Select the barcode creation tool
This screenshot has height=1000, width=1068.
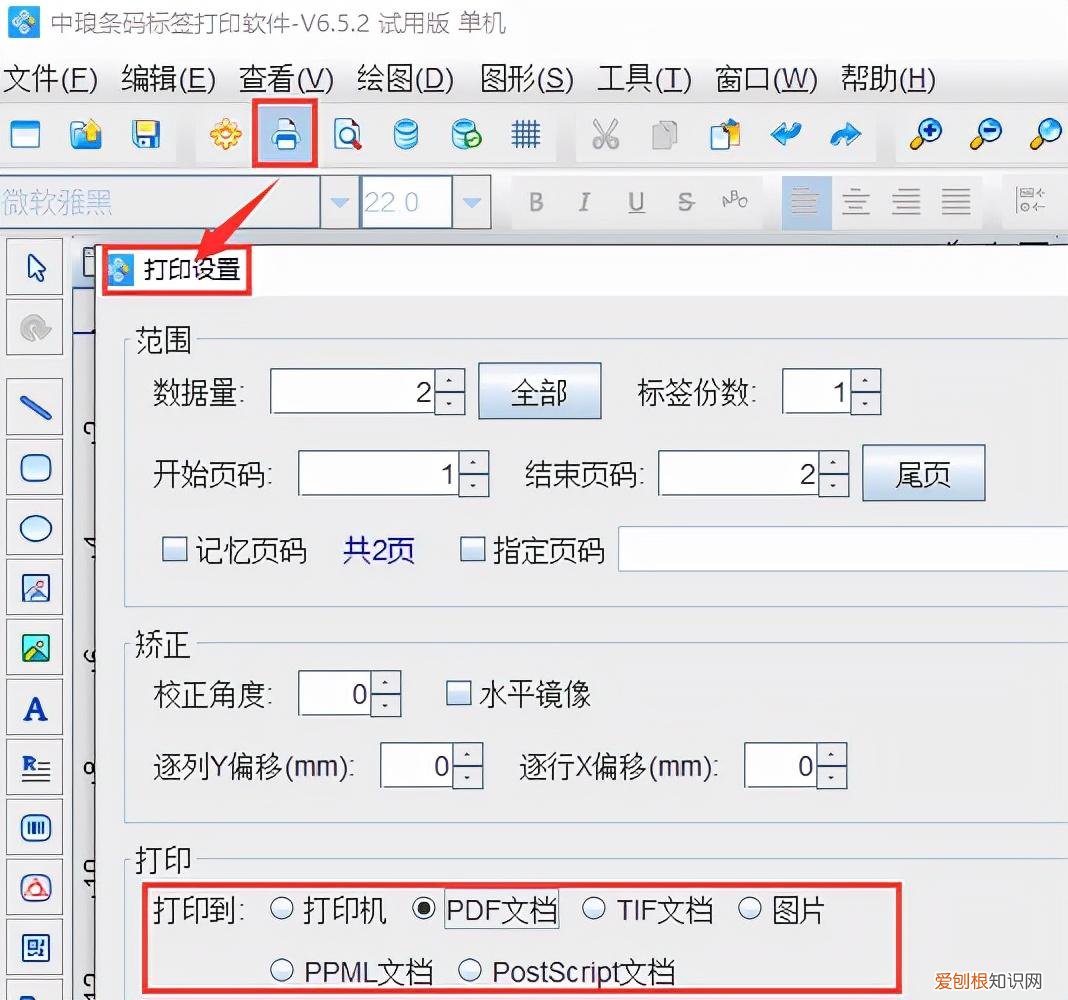click(35, 827)
